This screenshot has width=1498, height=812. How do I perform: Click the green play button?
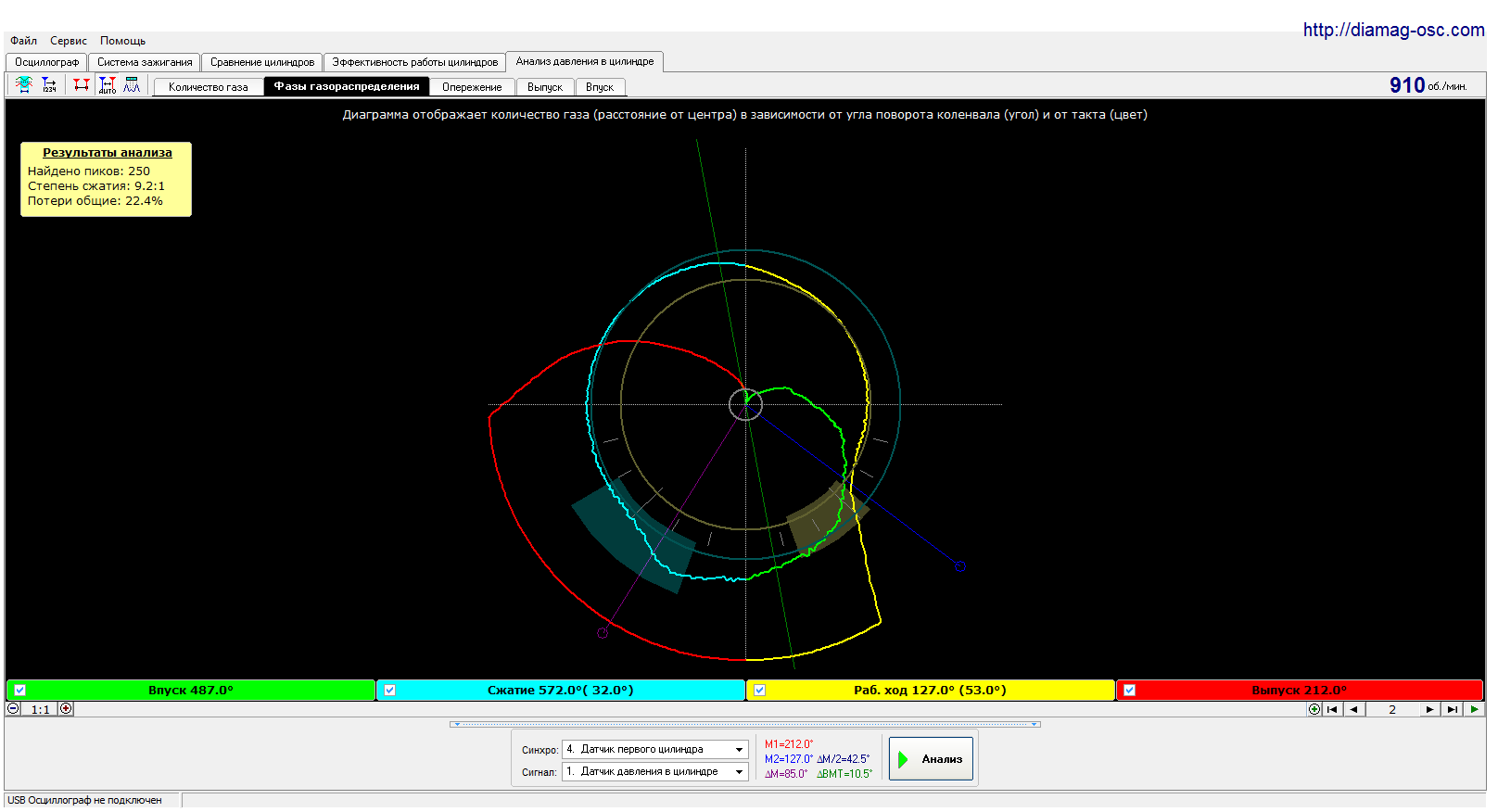click(1475, 710)
